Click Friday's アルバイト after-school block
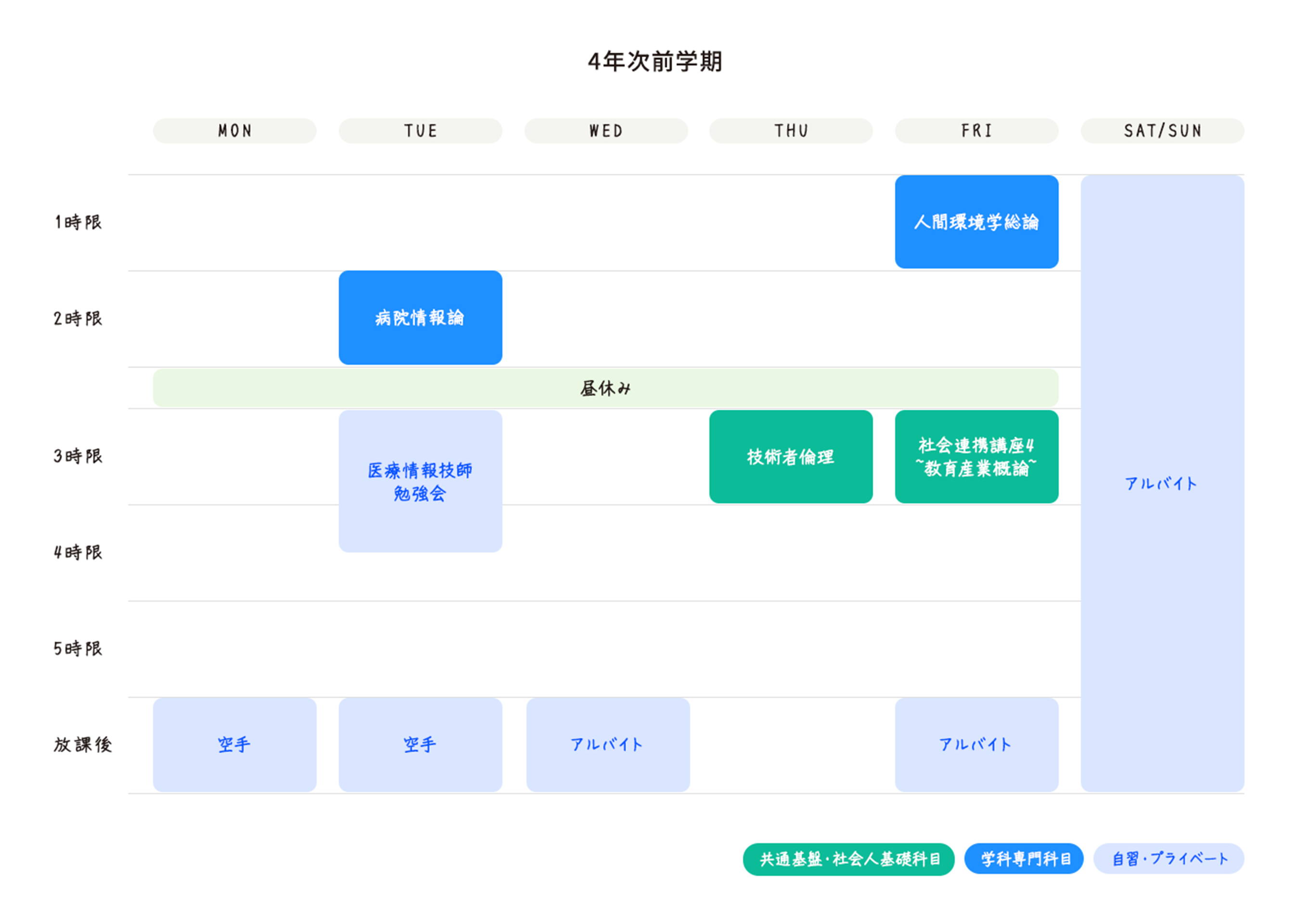 point(976,744)
